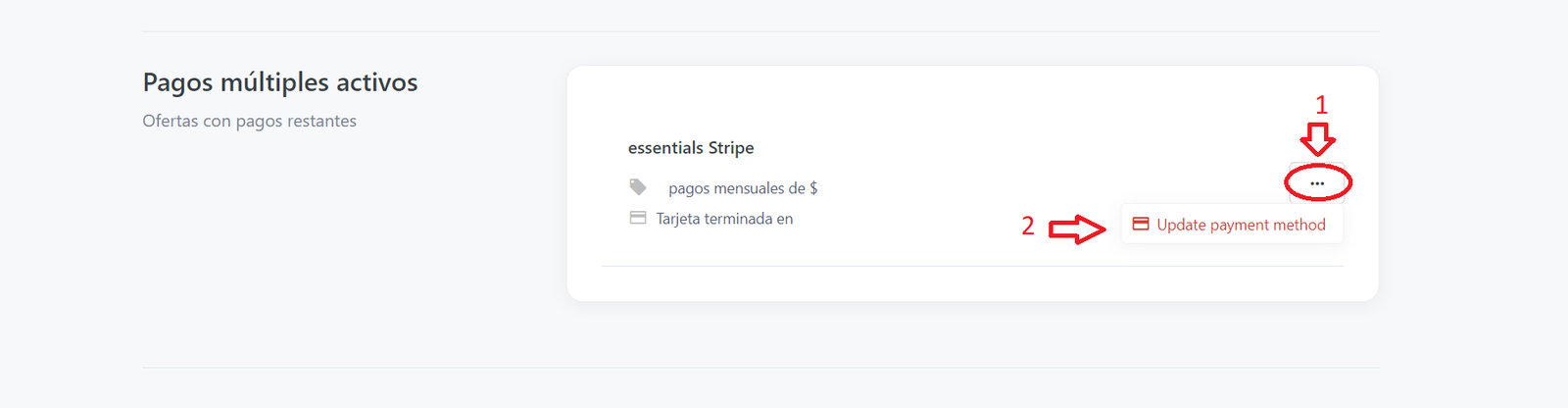This screenshot has height=408, width=1568.
Task: Click the pagos mensuales de text
Action: pyautogui.click(x=736, y=188)
